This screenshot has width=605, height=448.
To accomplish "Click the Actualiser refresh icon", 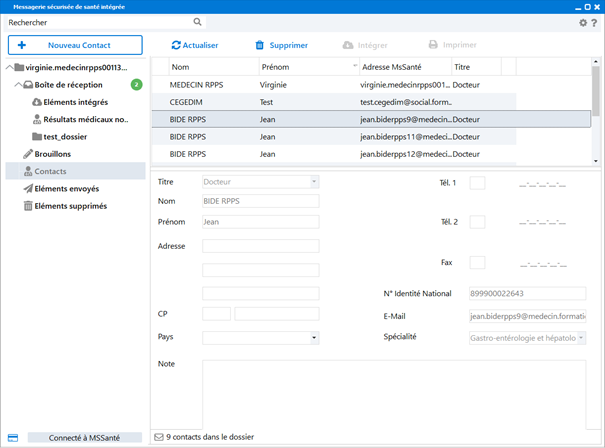I will [177, 45].
